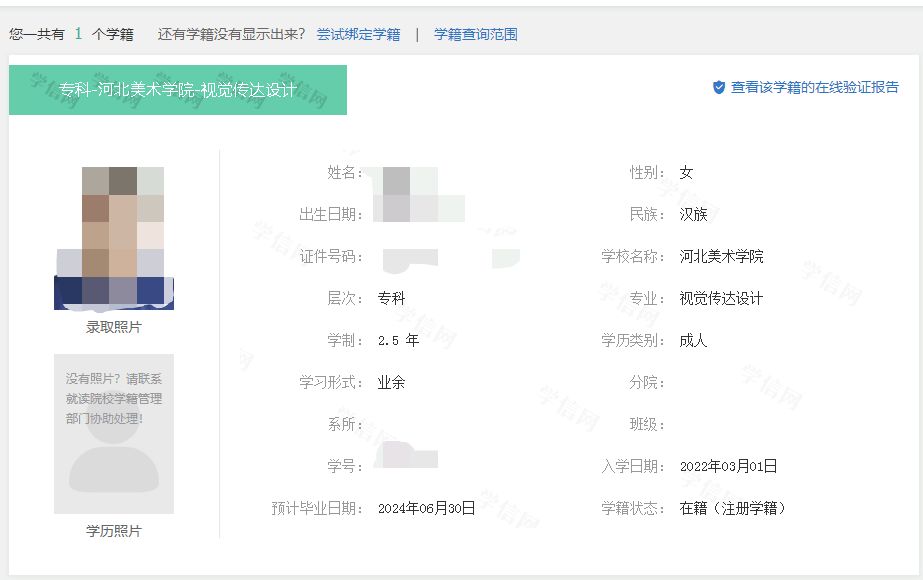
Task: Click the placeholder 学历照片 image
Action: (114, 434)
